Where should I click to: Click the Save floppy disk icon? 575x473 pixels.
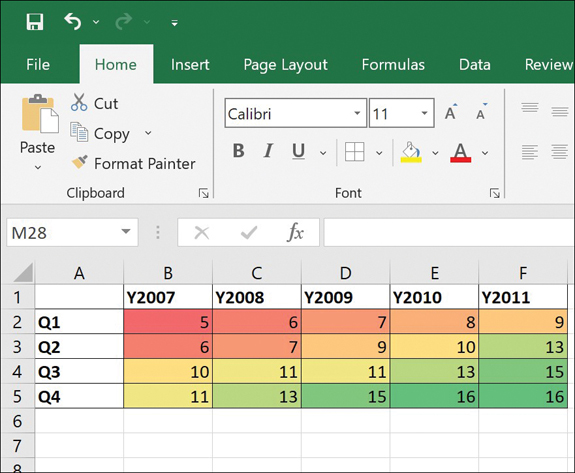click(x=35, y=22)
